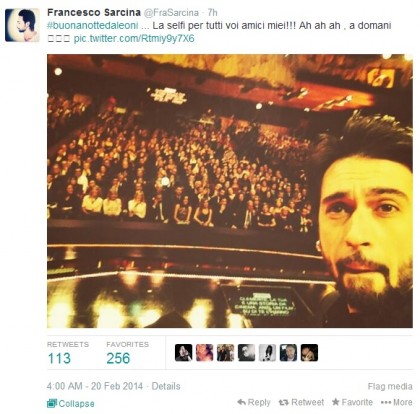Screen dimensions: 420x414
Task: Click the Francesco Sarcina display name
Action: 94,12
